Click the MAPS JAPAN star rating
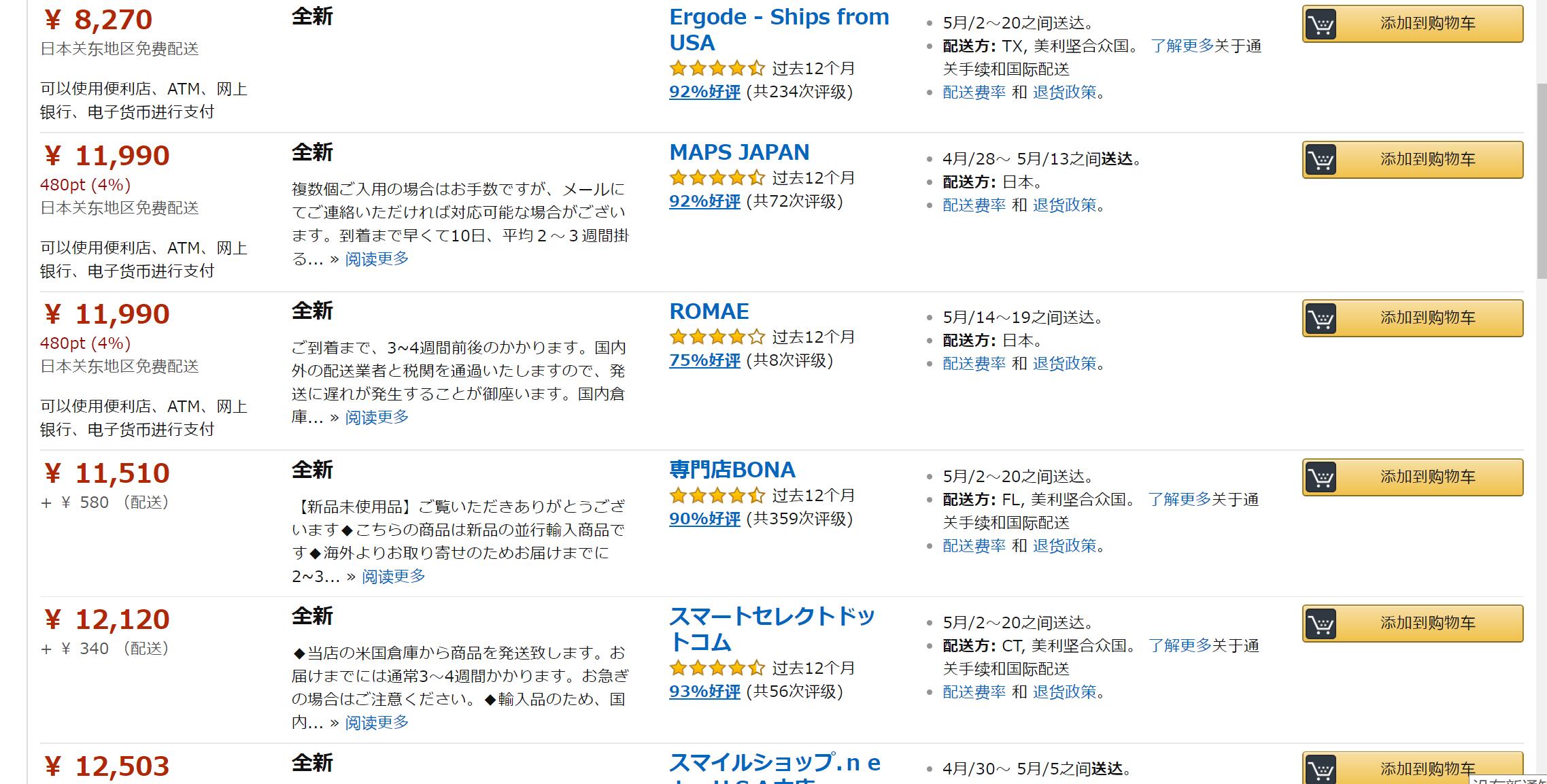1547x784 pixels. coord(717,178)
